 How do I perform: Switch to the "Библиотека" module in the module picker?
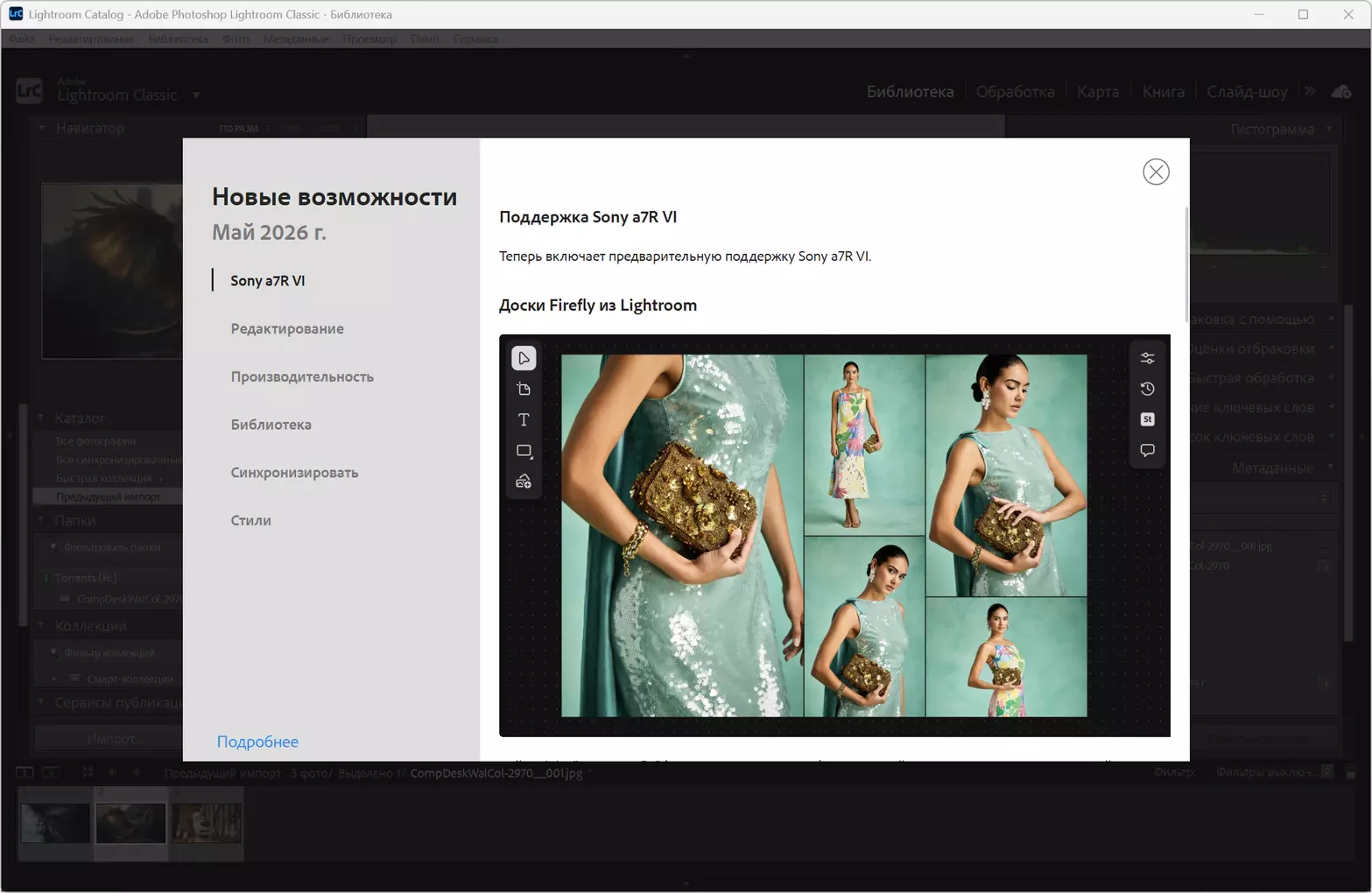pos(910,92)
